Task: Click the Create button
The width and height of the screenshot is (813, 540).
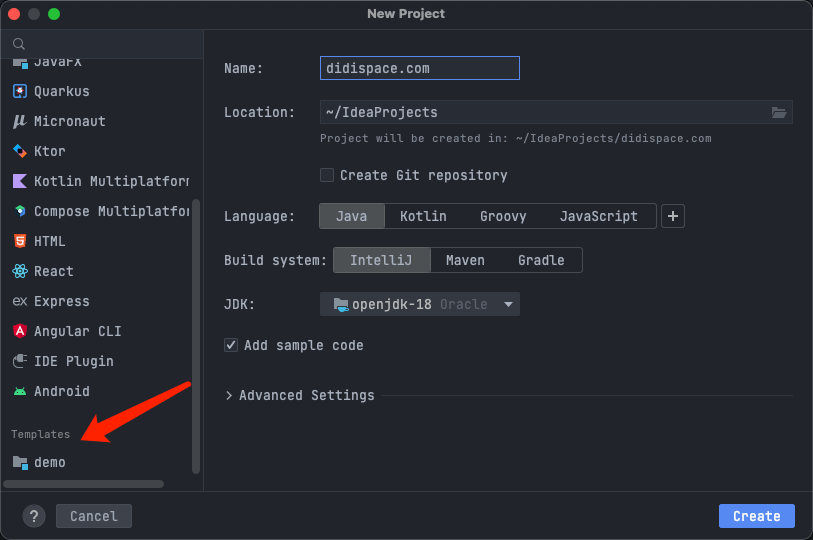Action: [756, 516]
